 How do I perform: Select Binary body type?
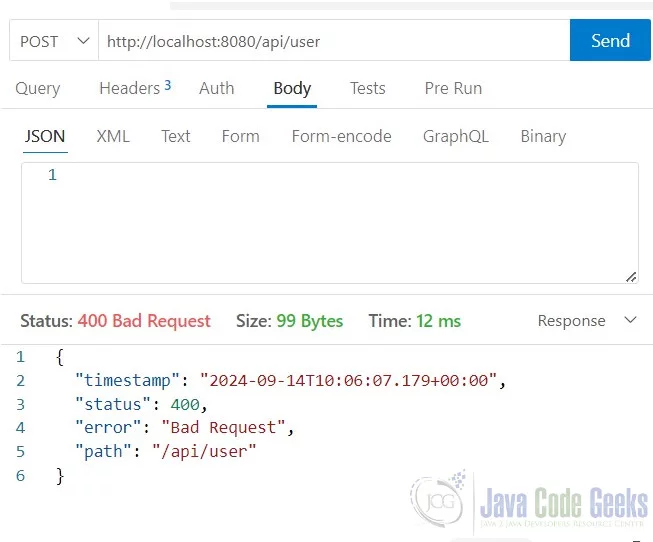pos(543,136)
